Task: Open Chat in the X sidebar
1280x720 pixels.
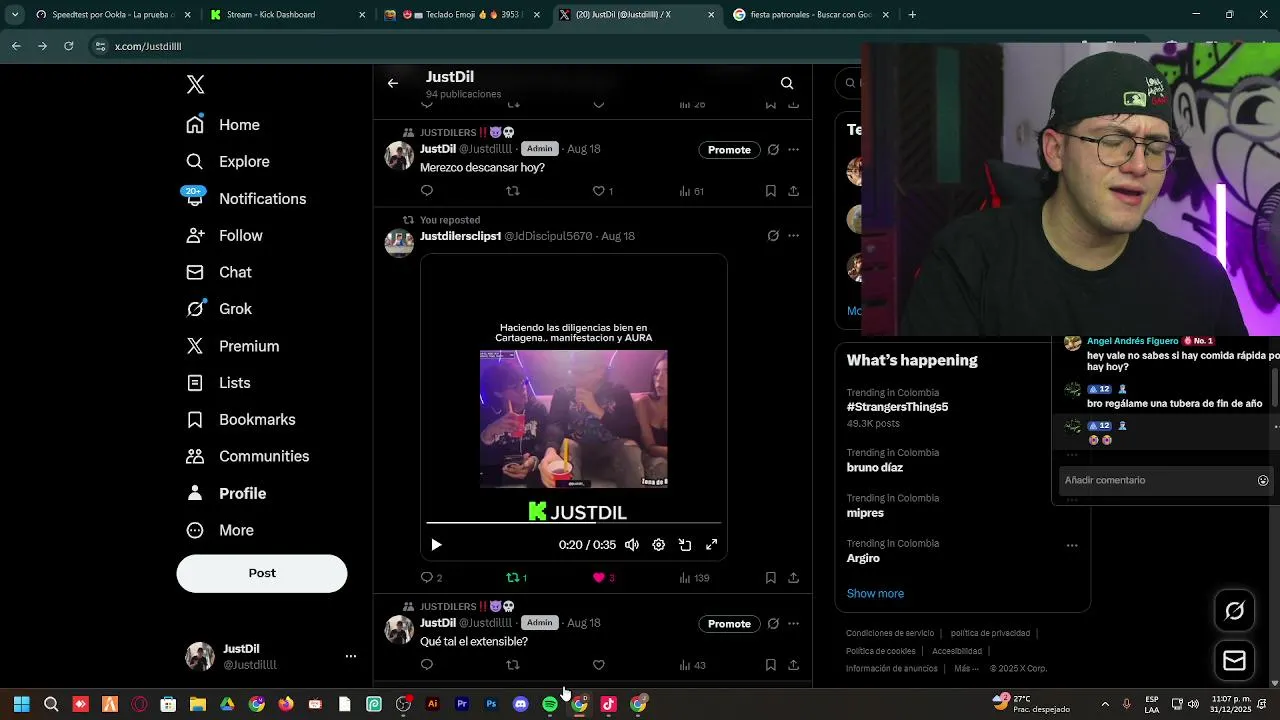Action: pyautogui.click(x=219, y=273)
